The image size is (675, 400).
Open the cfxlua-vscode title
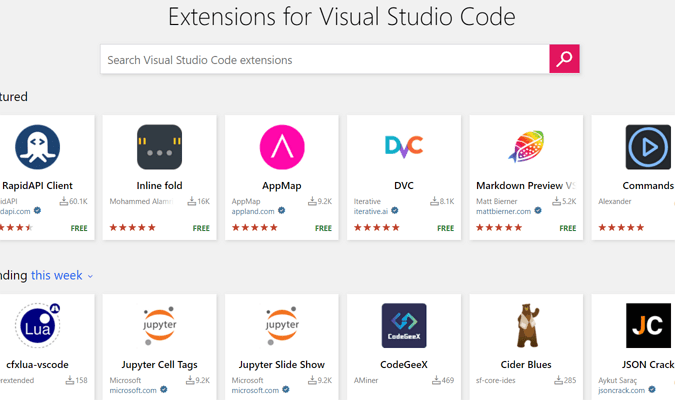(37, 365)
